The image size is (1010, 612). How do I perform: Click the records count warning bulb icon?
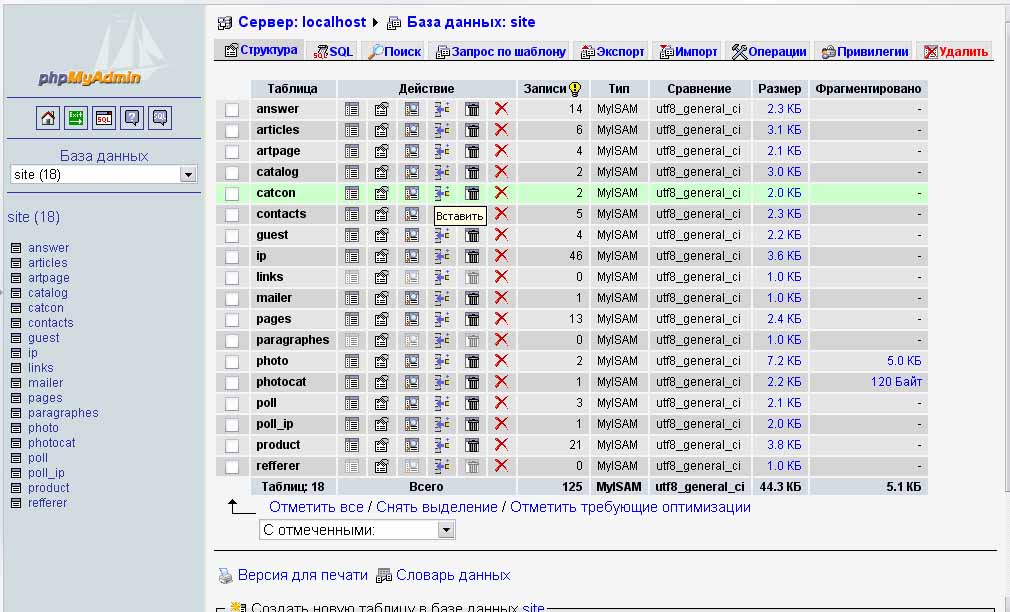[x=575, y=89]
